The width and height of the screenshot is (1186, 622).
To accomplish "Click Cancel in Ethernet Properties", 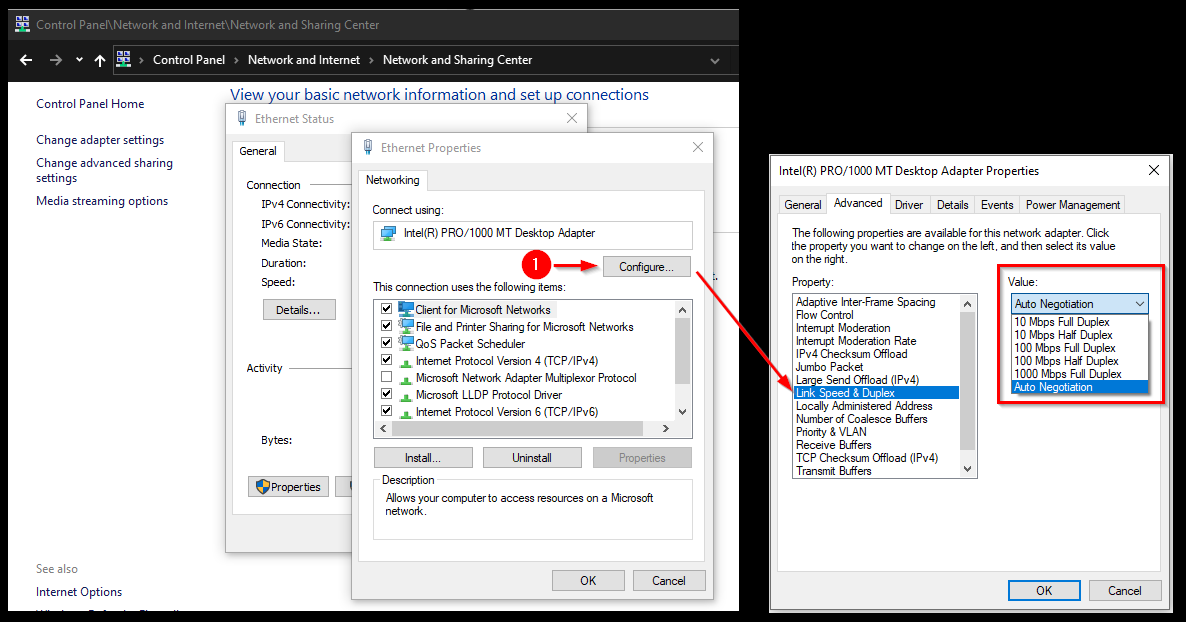I will (669, 580).
